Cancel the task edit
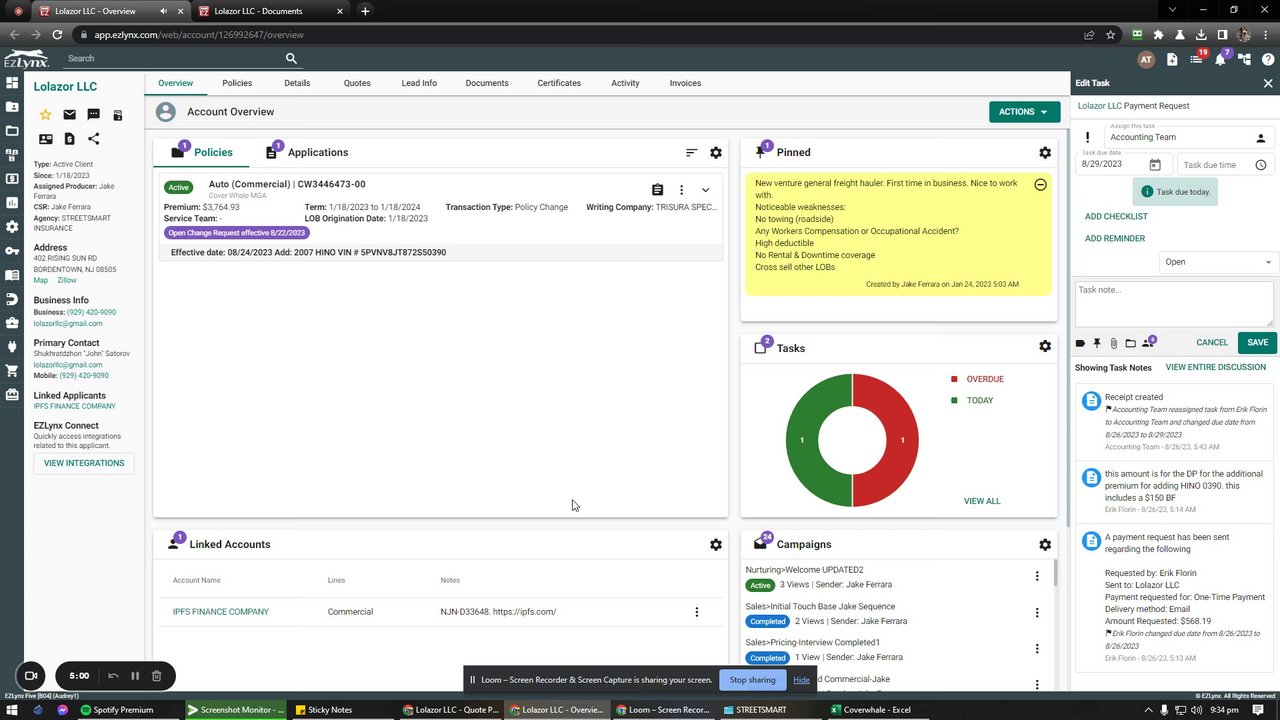The width and height of the screenshot is (1280, 720). pos(1212,343)
